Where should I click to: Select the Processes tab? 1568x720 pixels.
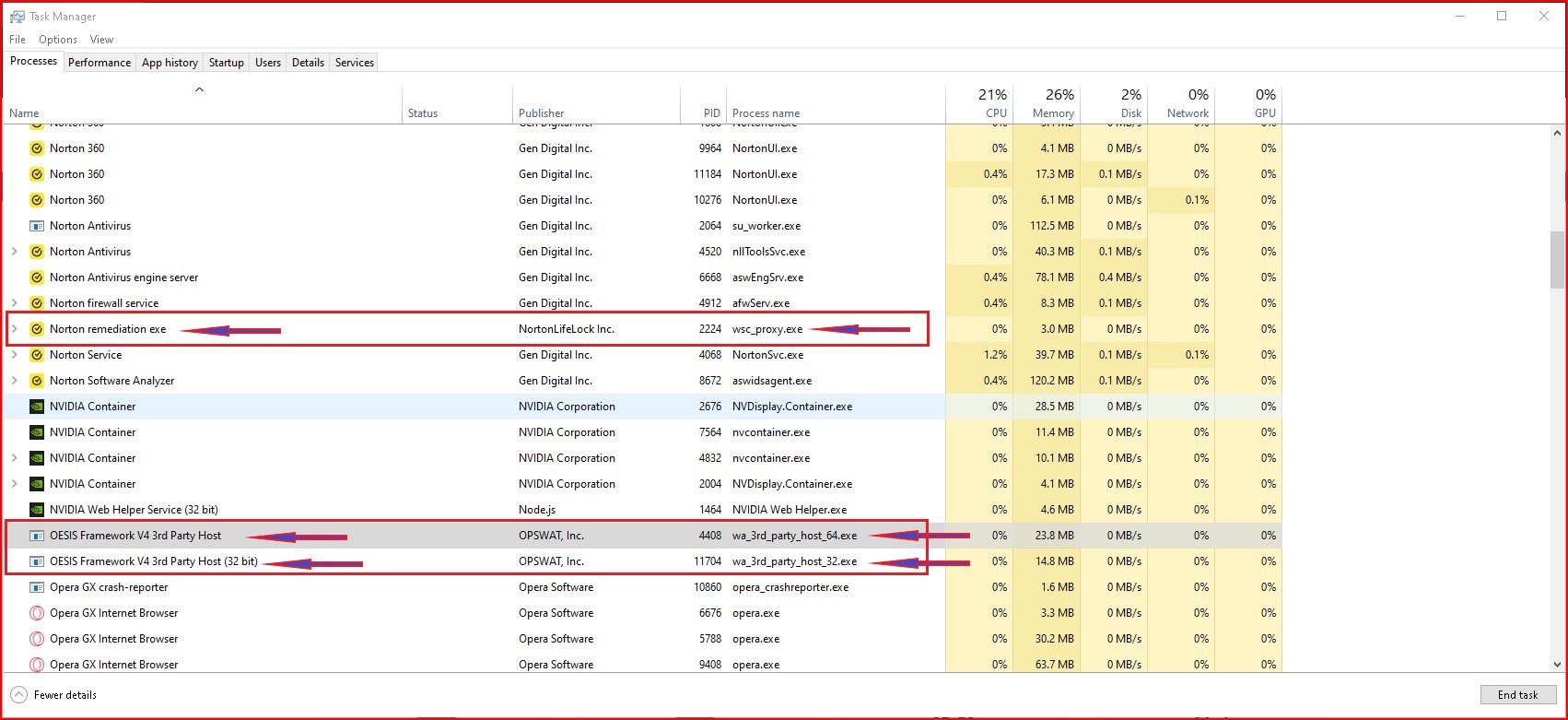click(x=33, y=61)
